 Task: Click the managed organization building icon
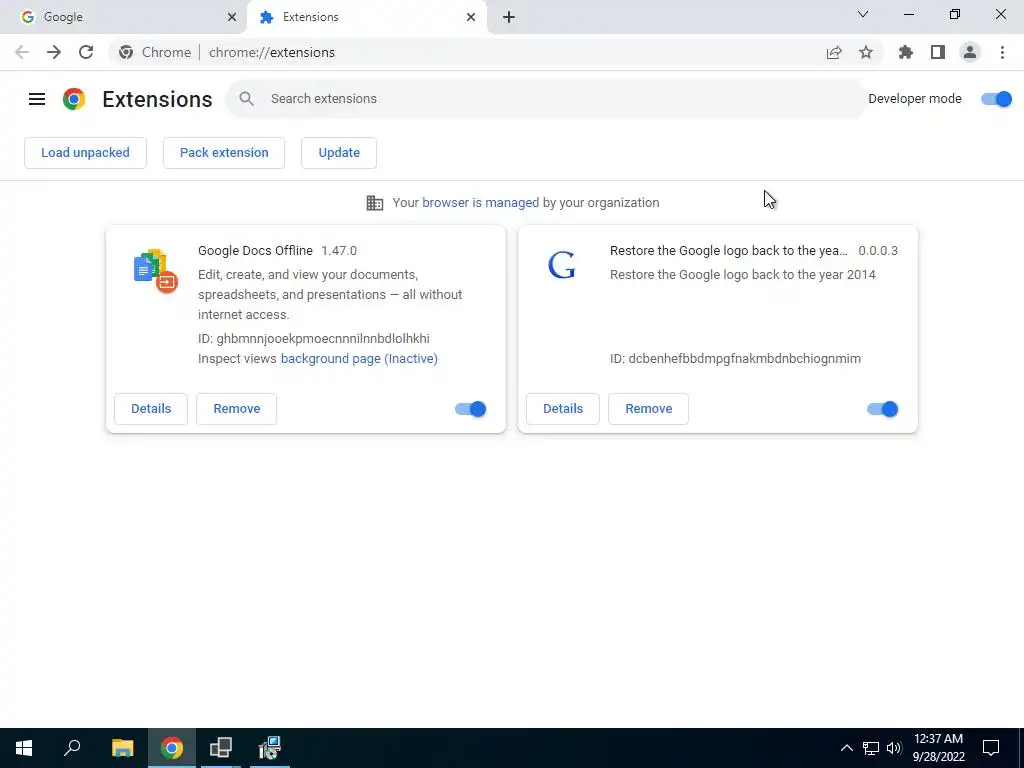[x=375, y=202]
